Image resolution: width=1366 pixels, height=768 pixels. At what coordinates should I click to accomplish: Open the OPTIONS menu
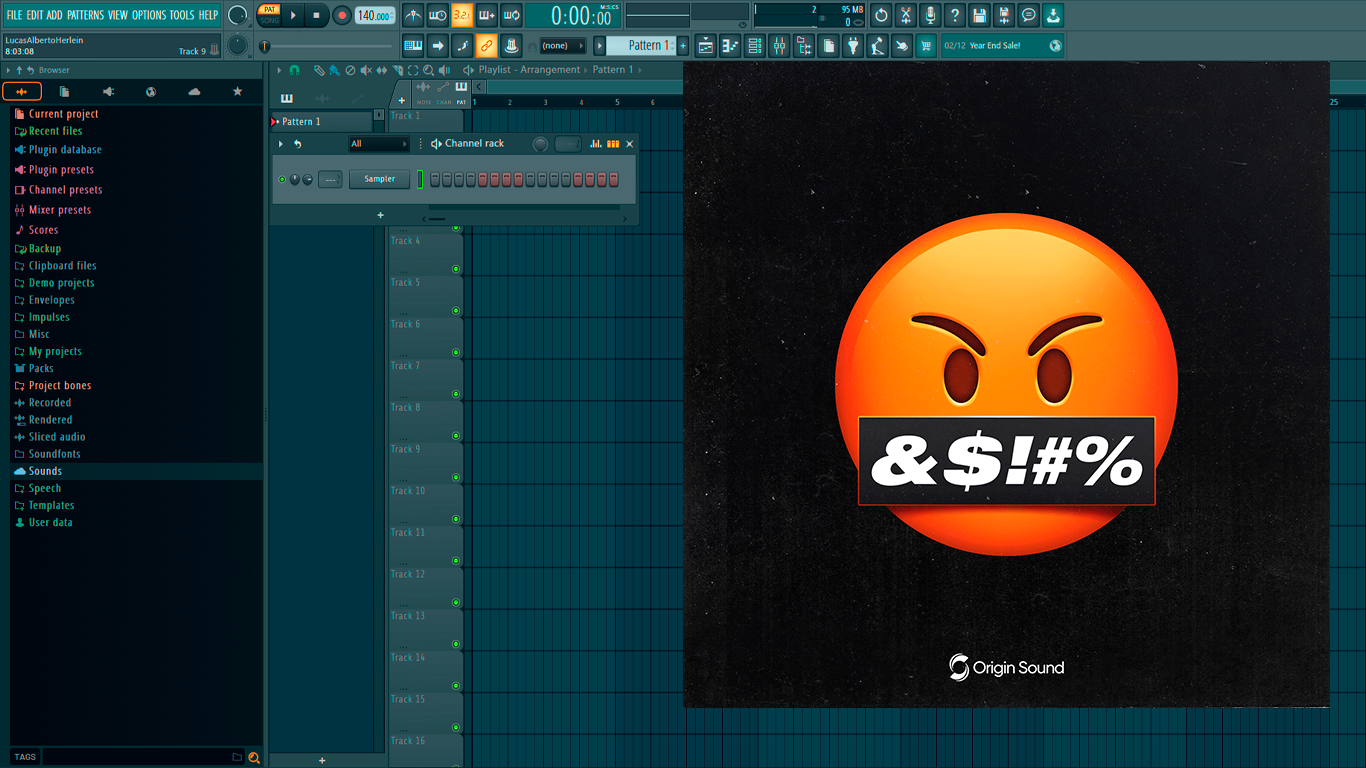[149, 15]
